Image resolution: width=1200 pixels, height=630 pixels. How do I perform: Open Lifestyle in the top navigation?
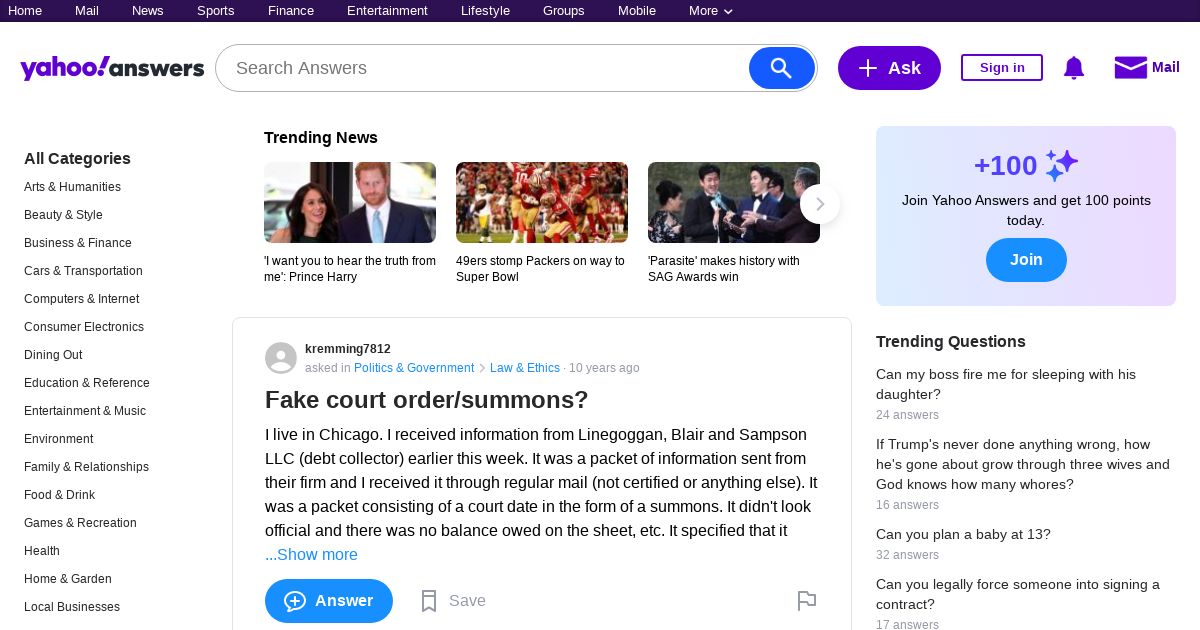point(485,11)
